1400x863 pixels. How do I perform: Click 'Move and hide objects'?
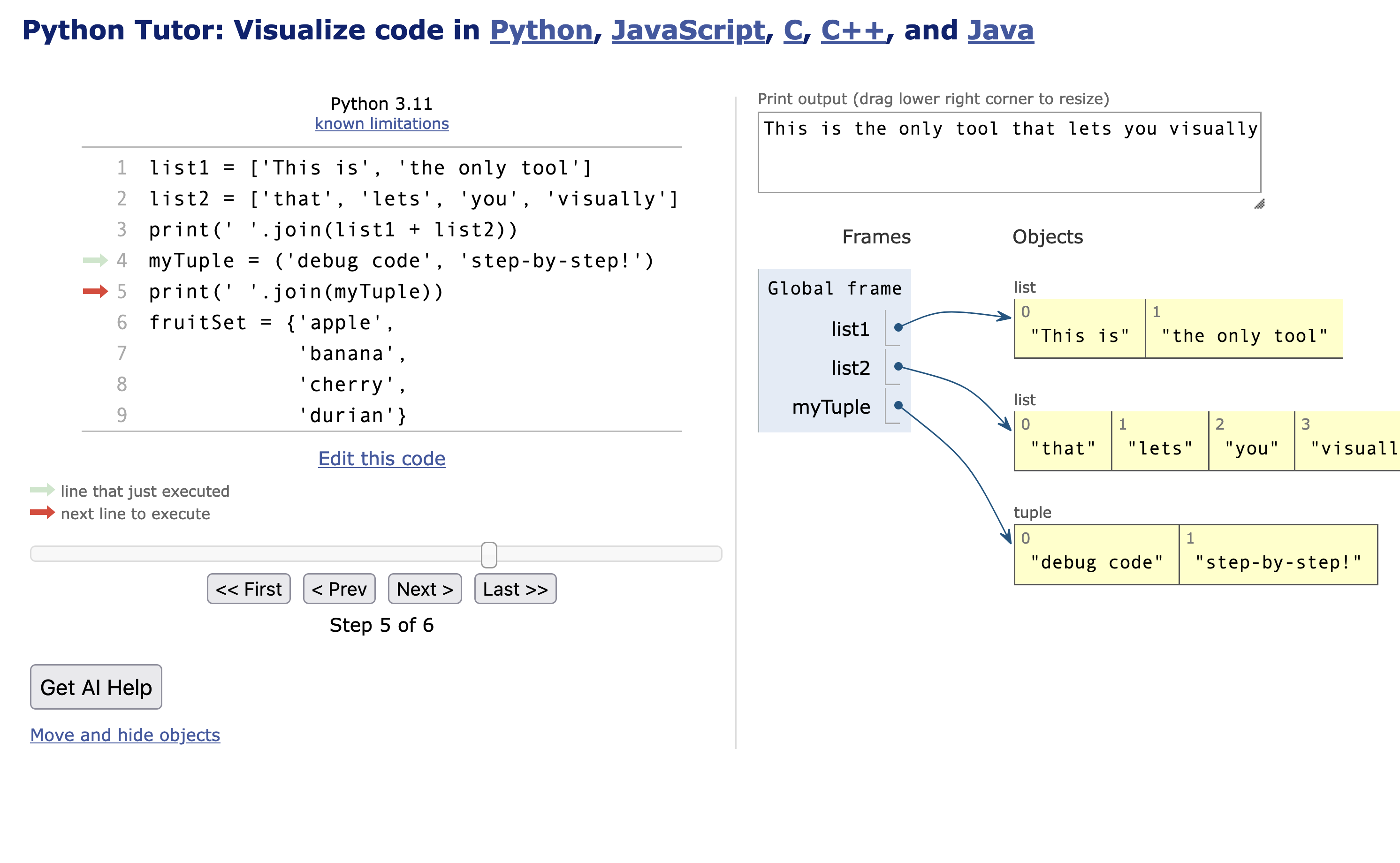[125, 734]
